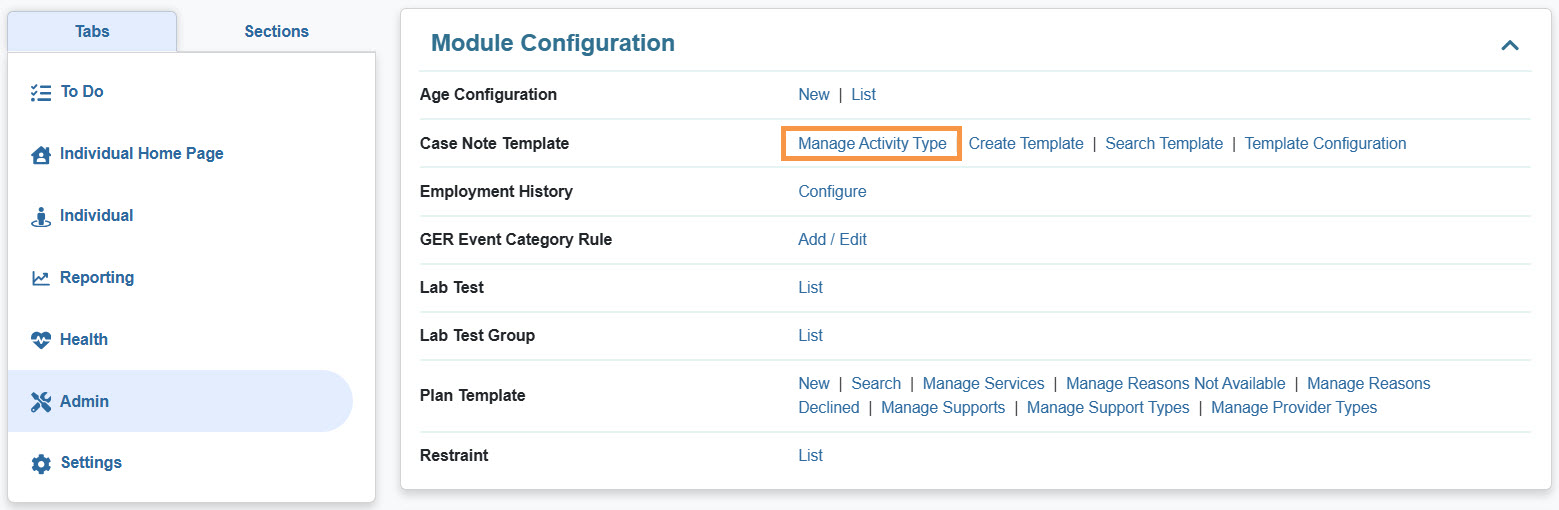The height and width of the screenshot is (510, 1559).
Task: Click Create Template for Case Note
Action: 1025,143
